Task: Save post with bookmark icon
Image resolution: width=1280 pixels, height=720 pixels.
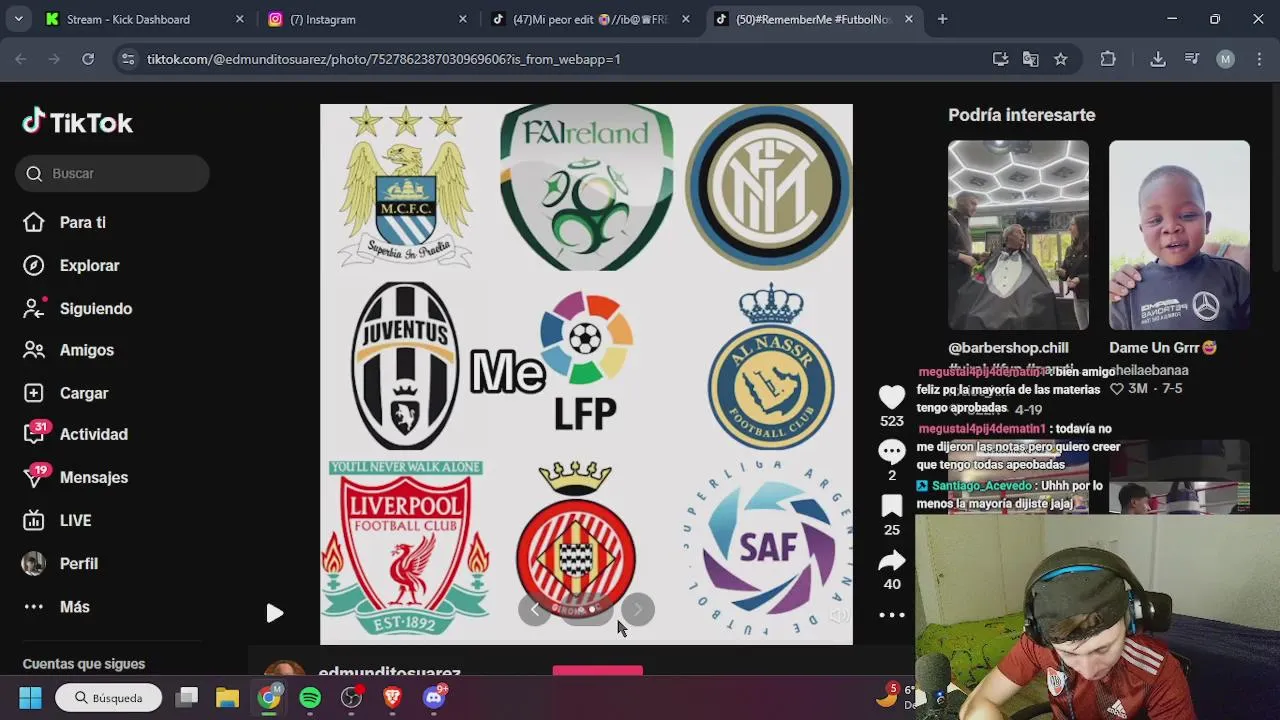Action: pyautogui.click(x=892, y=506)
